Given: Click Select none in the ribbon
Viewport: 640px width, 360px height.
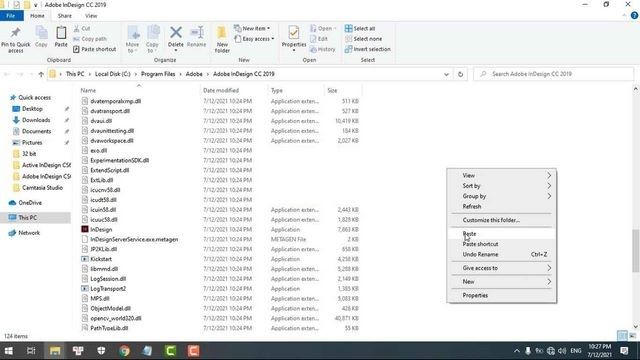Looking at the screenshot, I should click(364, 39).
